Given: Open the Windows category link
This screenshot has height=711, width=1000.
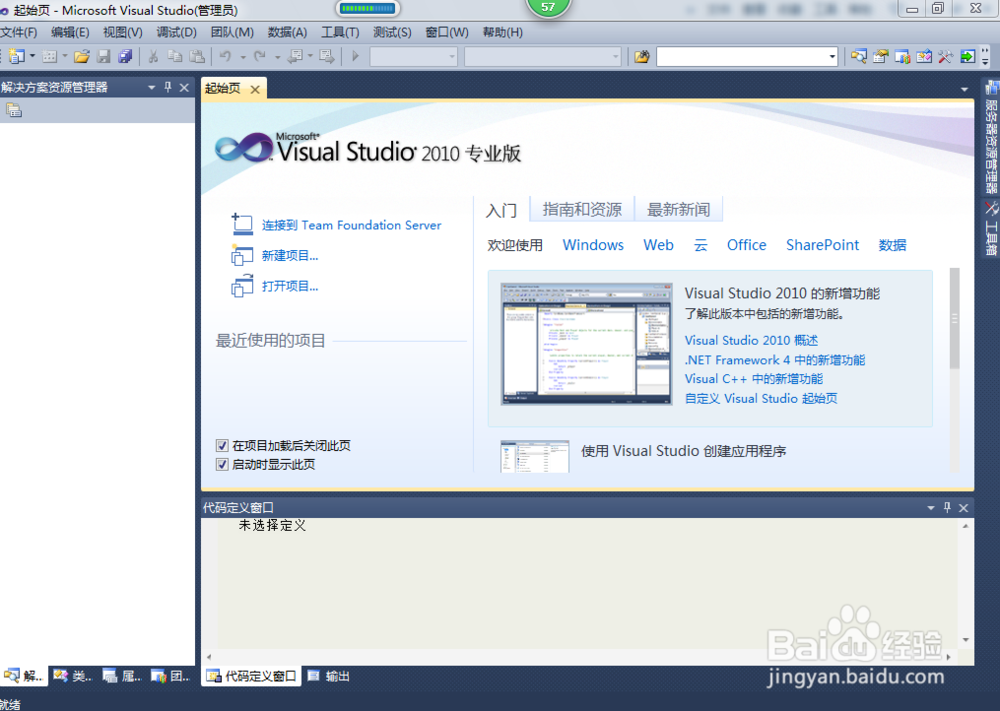Looking at the screenshot, I should point(593,245).
